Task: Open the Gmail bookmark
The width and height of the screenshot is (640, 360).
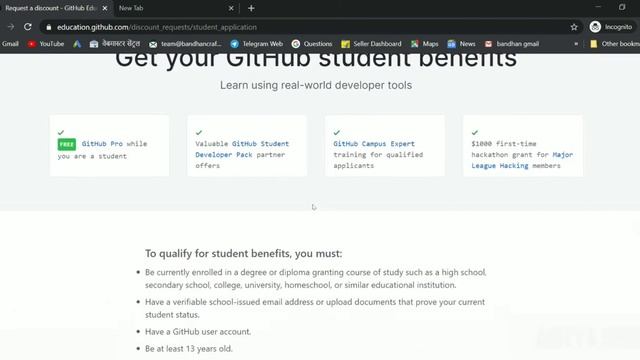Action: (10, 44)
